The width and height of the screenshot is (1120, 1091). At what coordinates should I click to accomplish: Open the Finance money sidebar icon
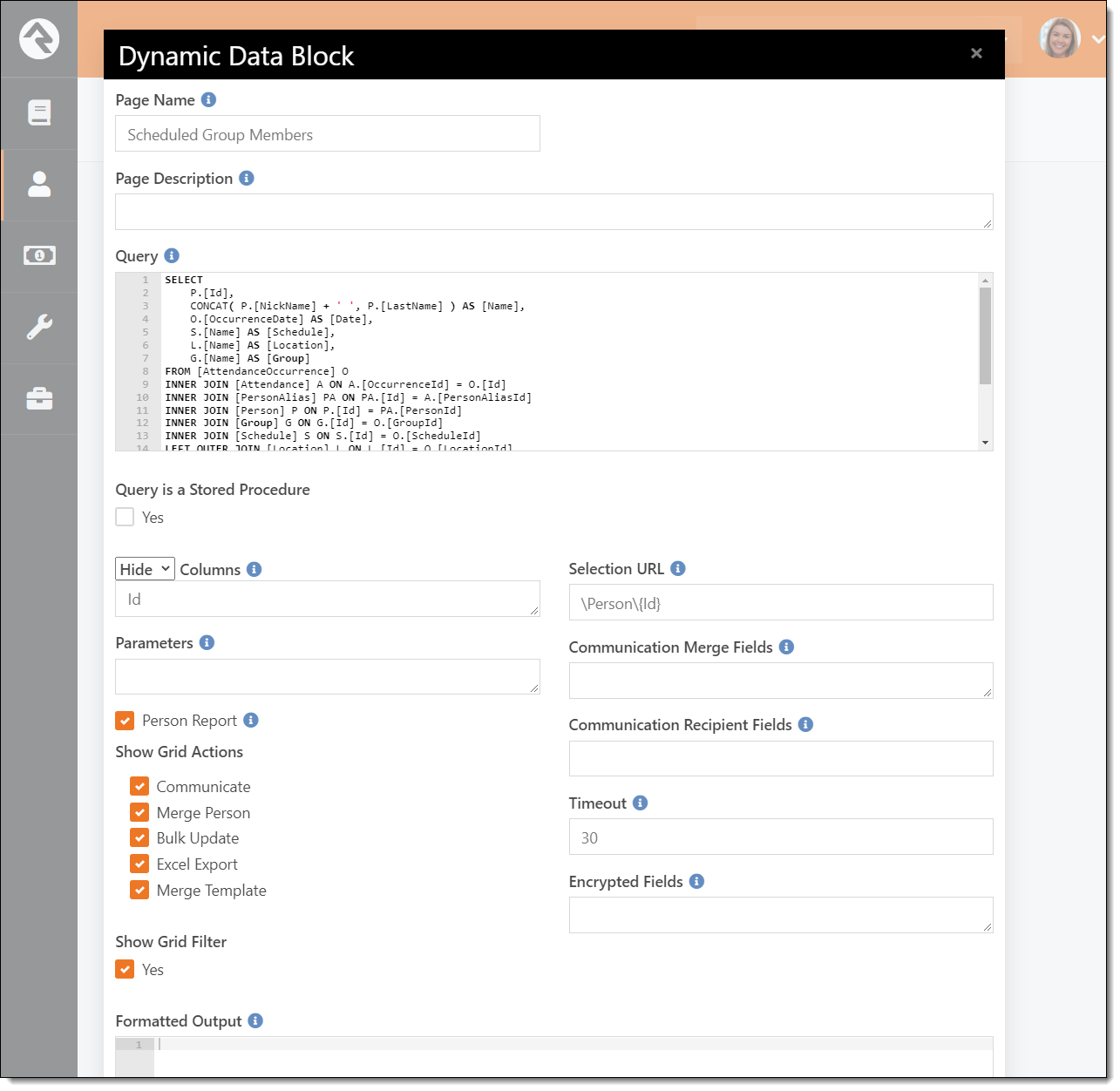39,255
